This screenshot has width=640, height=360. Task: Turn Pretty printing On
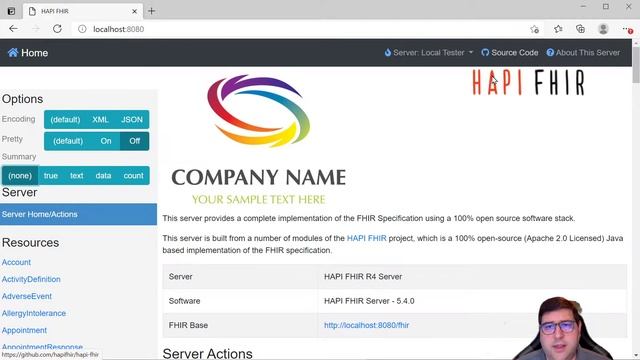106,141
